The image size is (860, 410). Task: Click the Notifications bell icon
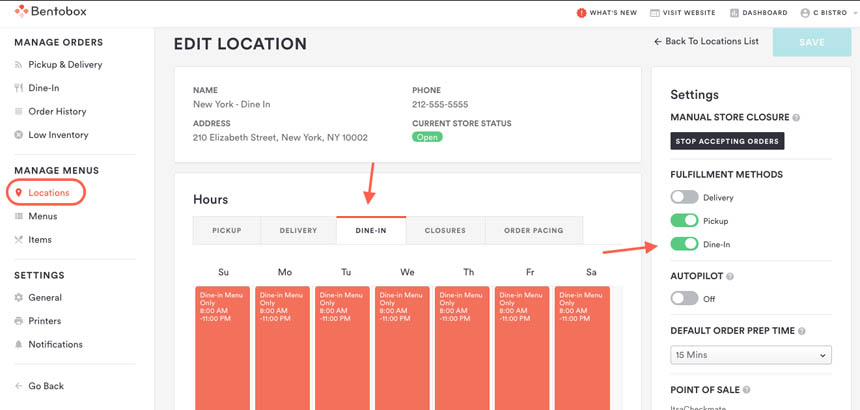(x=19, y=344)
